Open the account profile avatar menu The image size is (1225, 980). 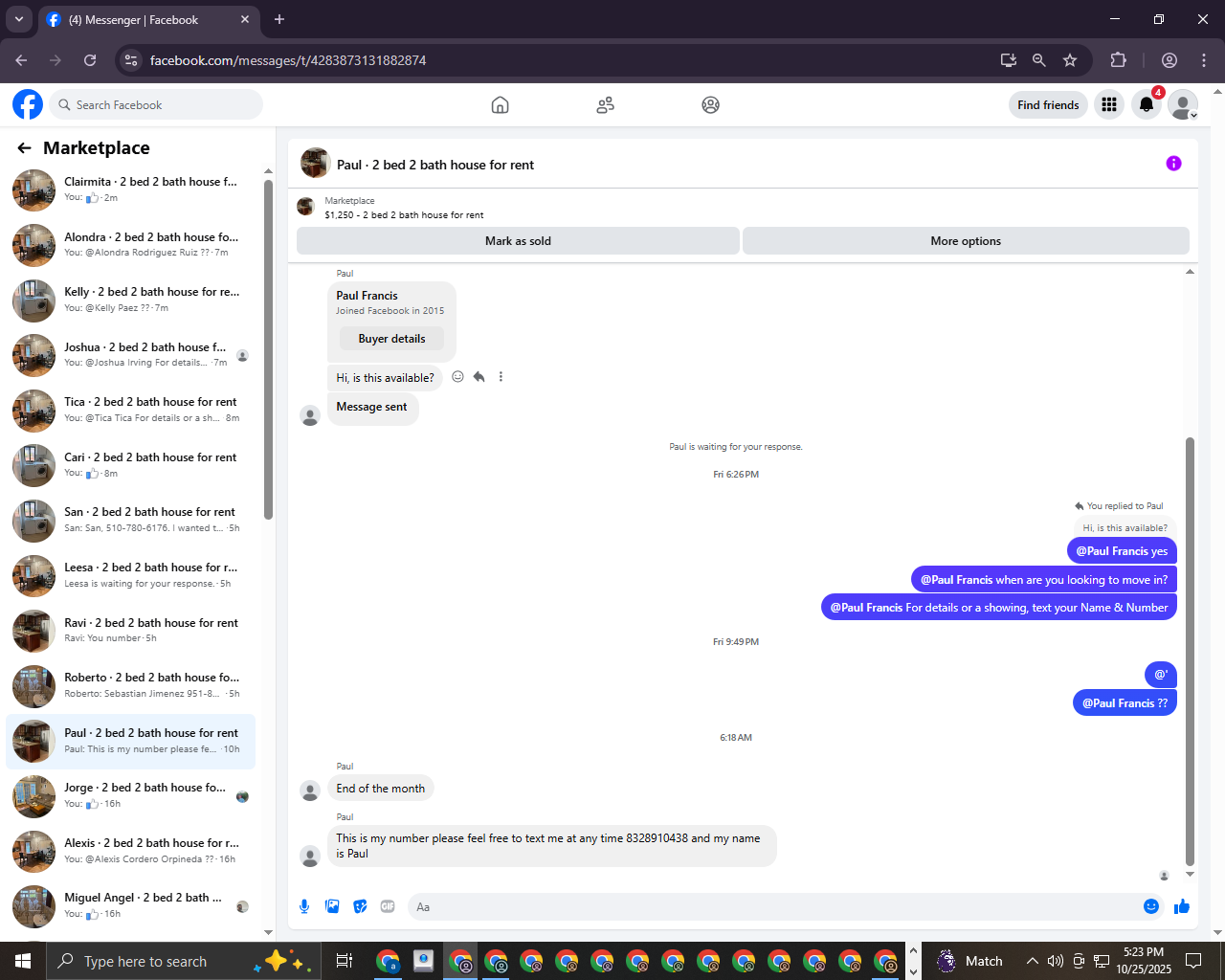coord(1184,105)
